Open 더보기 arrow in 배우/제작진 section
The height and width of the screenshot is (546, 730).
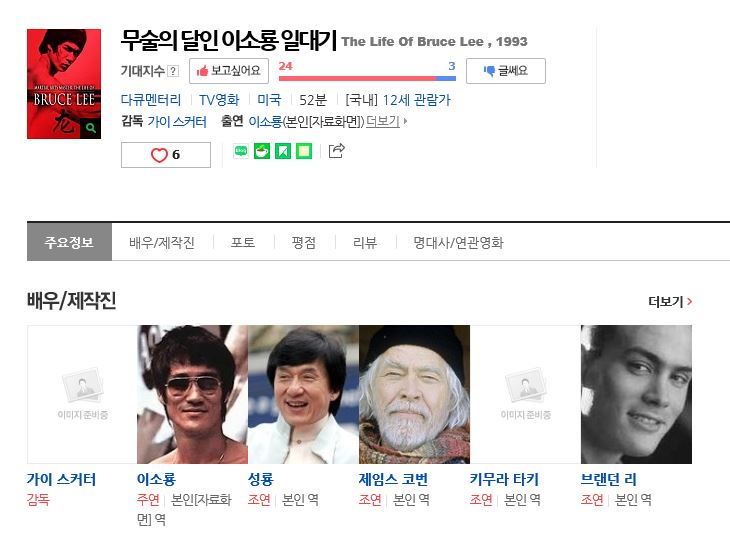[670, 302]
